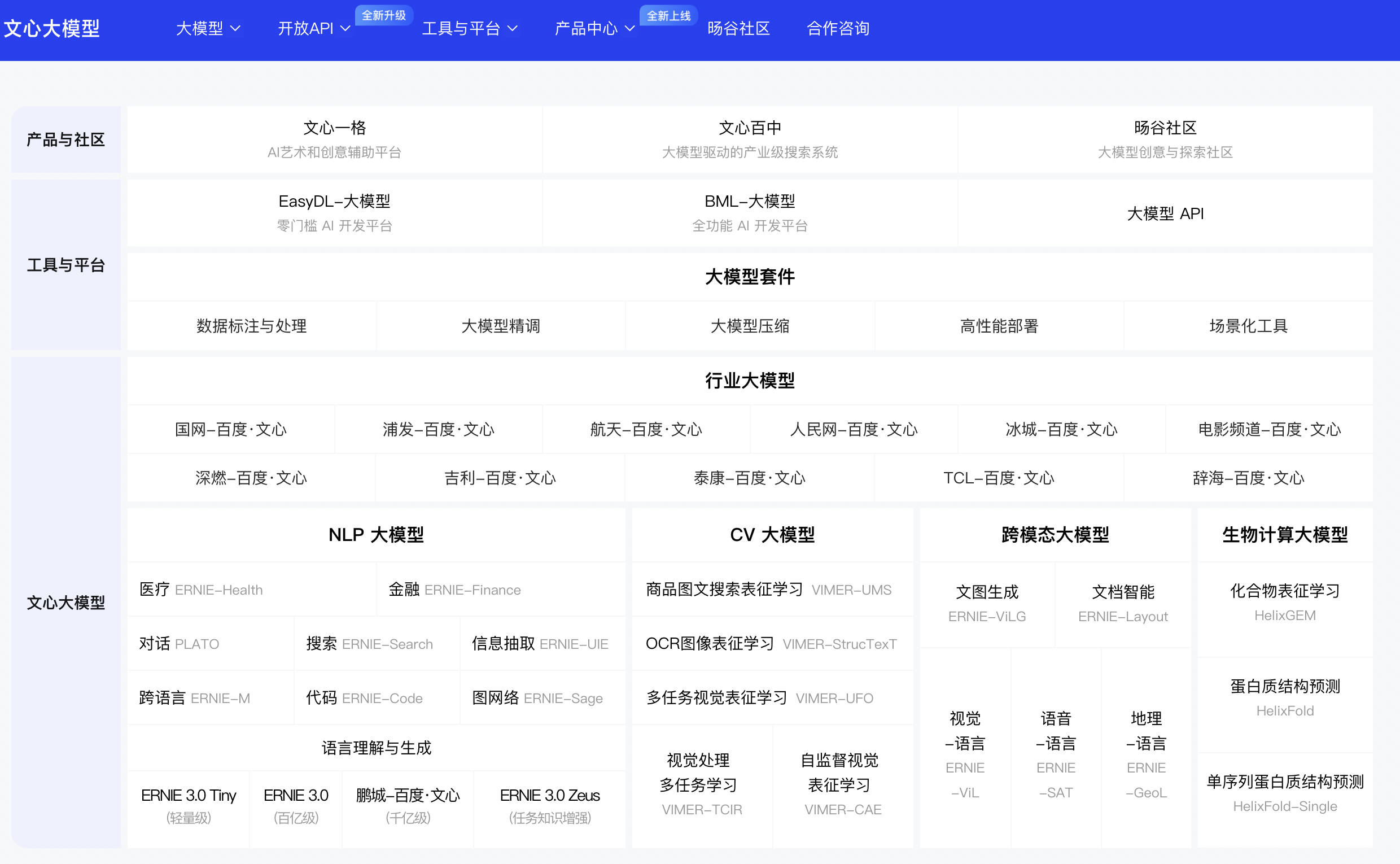The height and width of the screenshot is (864, 1400).
Task: Open 文图生成 ERNIE-ViLG model
Action: point(987,604)
